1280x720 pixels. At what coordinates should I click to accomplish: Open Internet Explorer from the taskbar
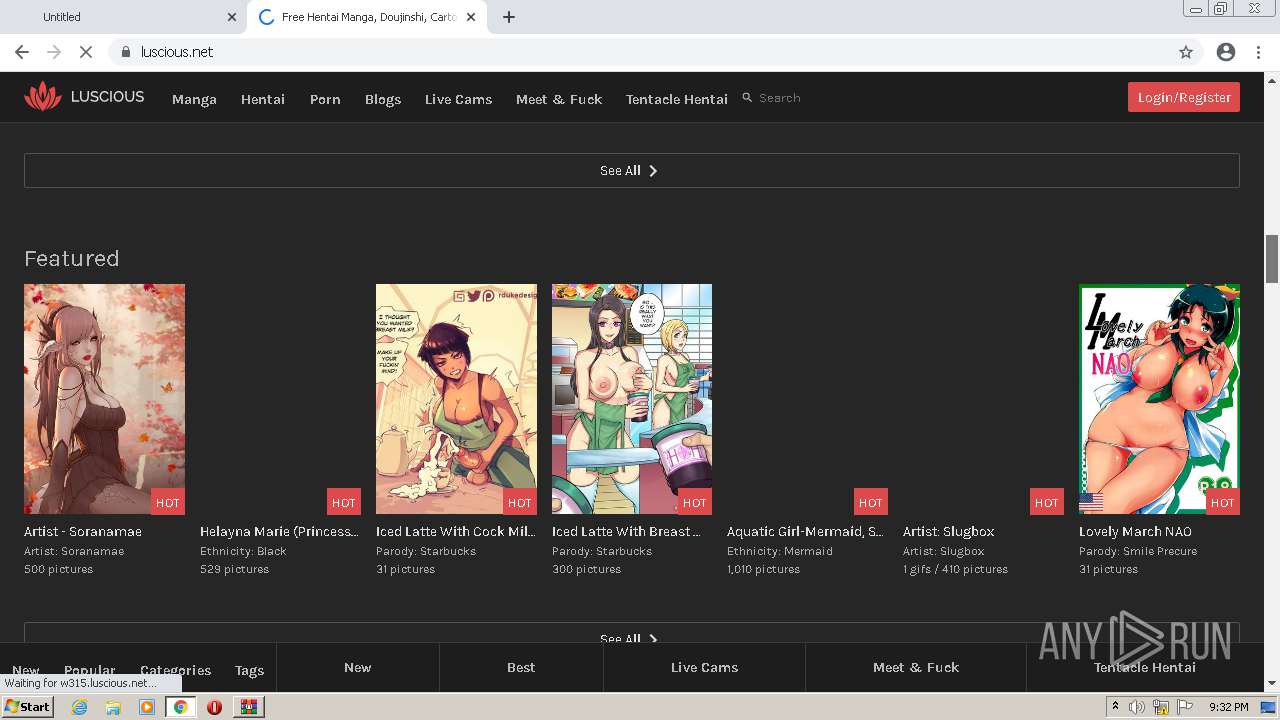[x=79, y=707]
